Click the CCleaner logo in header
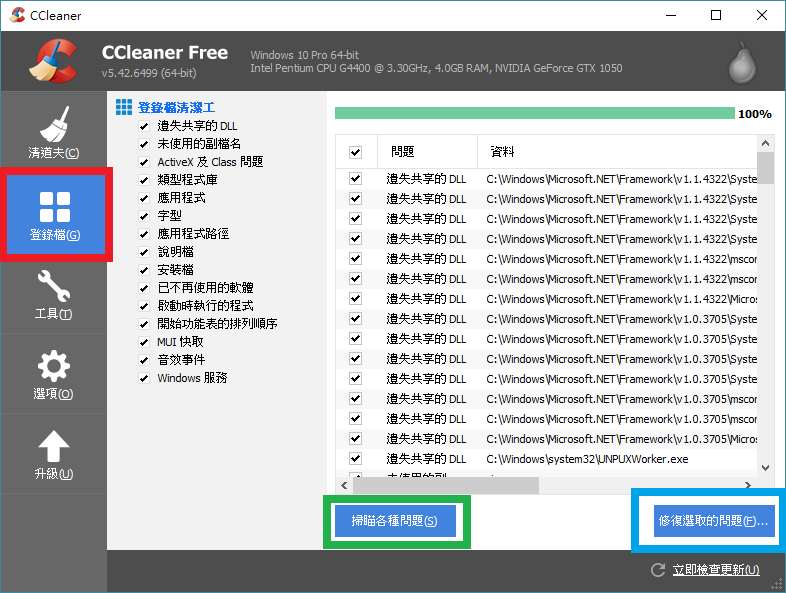This screenshot has width=786, height=593. click(53, 61)
